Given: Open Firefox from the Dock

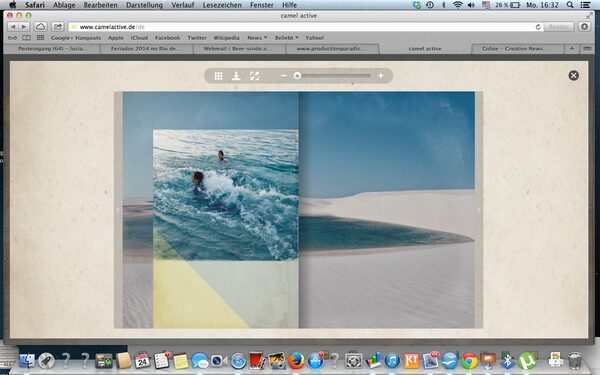Looking at the screenshot, I should (x=296, y=360).
